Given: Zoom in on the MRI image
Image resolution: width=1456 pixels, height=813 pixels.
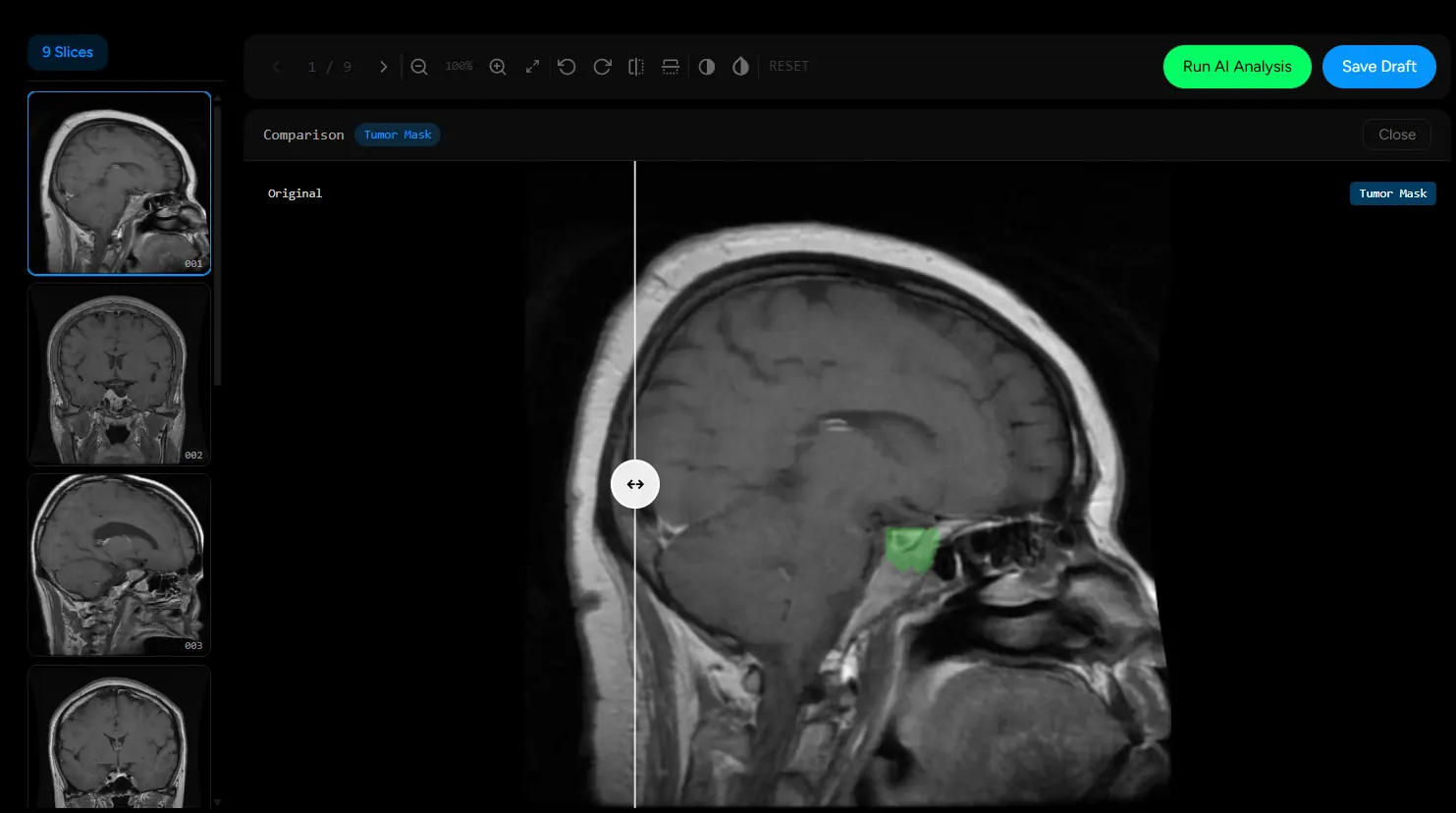Looking at the screenshot, I should pos(498,67).
